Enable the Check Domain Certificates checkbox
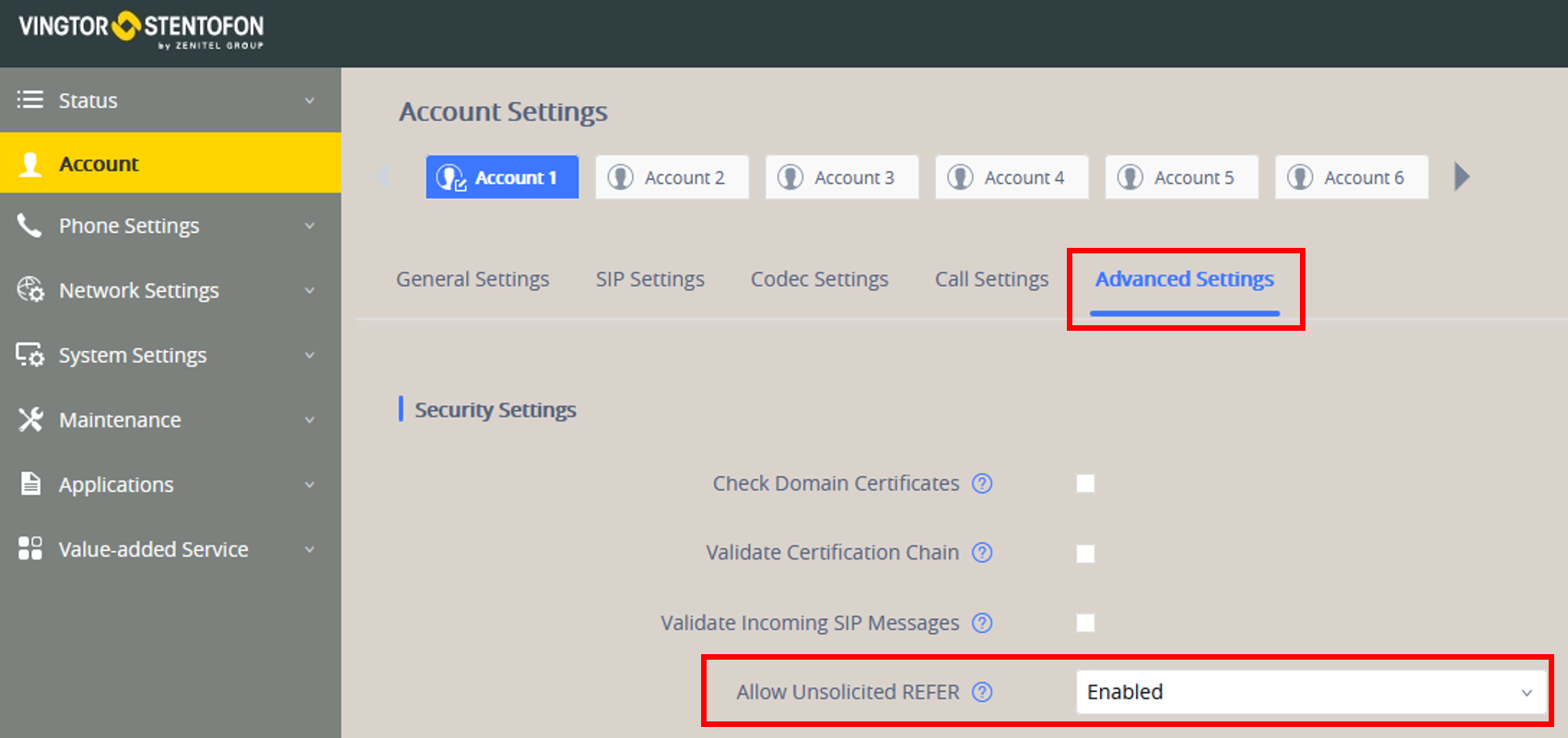Viewport: 1568px width, 738px height. [x=1085, y=484]
